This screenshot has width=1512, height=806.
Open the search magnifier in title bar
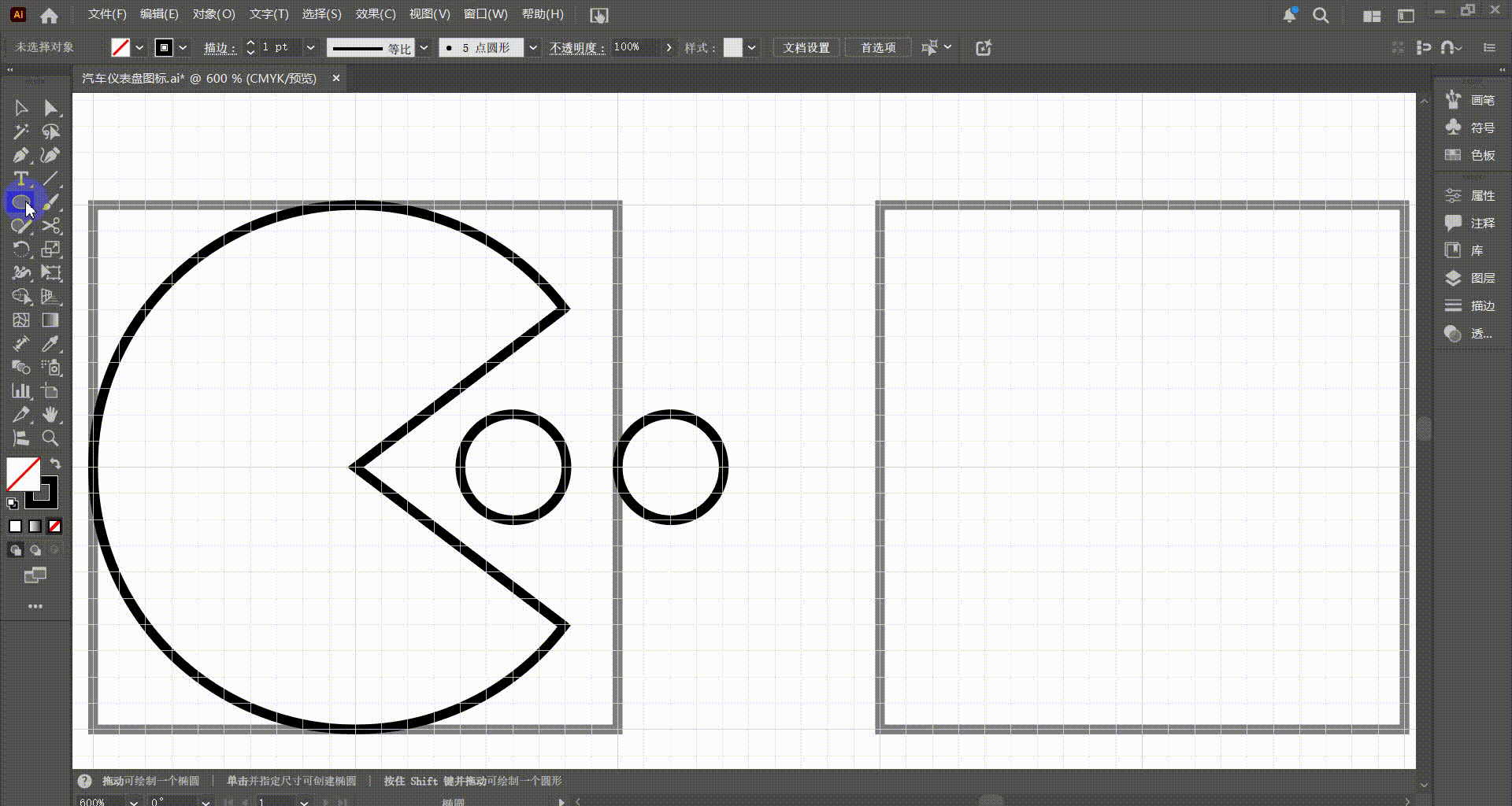point(1321,15)
